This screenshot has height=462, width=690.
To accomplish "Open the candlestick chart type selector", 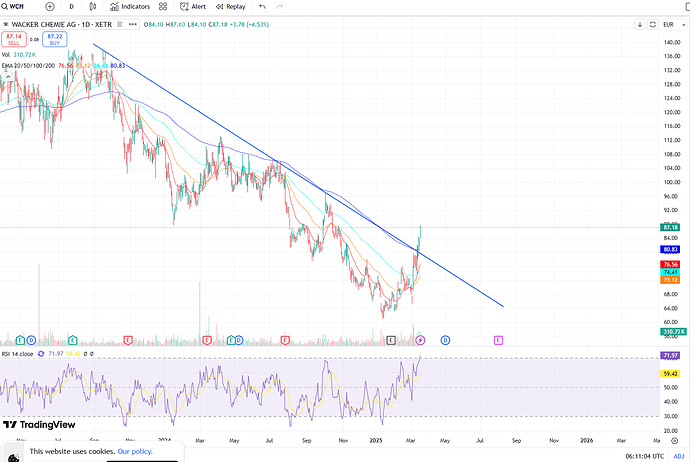I will 93,7.
